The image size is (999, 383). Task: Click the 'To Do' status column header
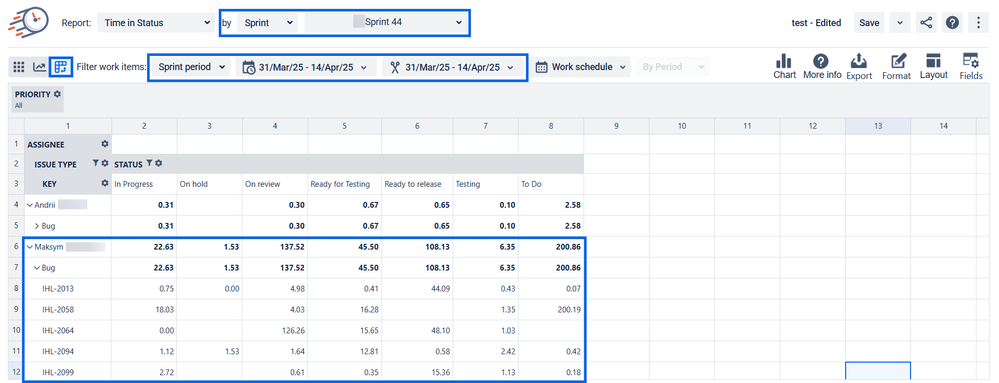click(551, 184)
